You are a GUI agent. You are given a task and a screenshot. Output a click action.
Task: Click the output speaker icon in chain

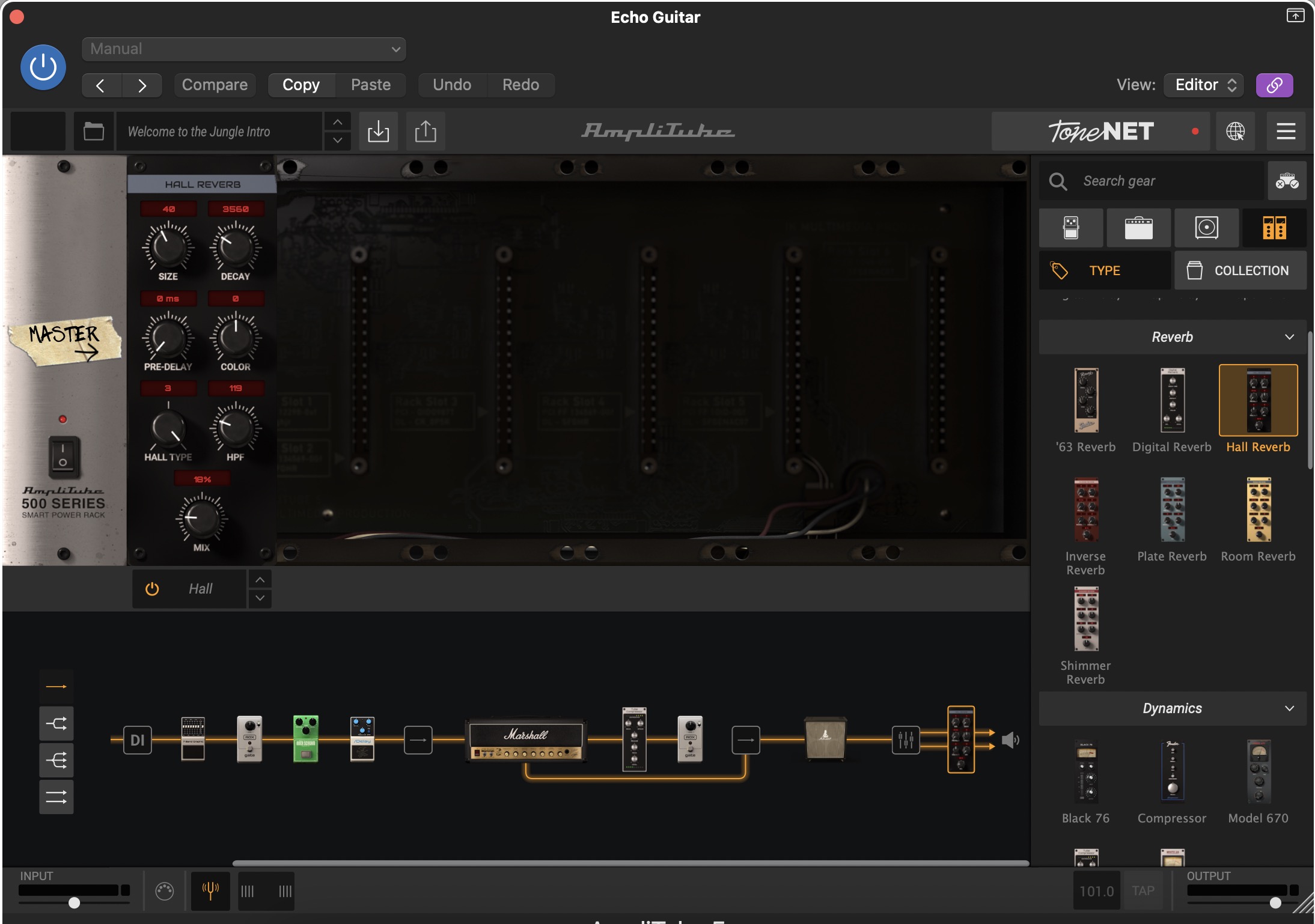click(1010, 740)
